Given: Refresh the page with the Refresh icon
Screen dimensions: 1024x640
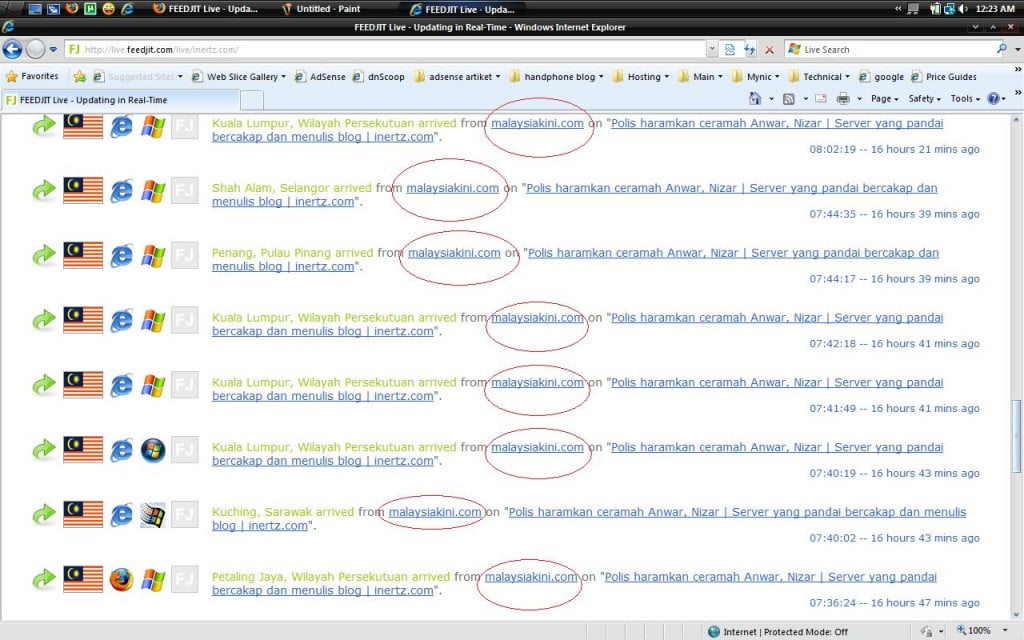Looking at the screenshot, I should click(750, 50).
